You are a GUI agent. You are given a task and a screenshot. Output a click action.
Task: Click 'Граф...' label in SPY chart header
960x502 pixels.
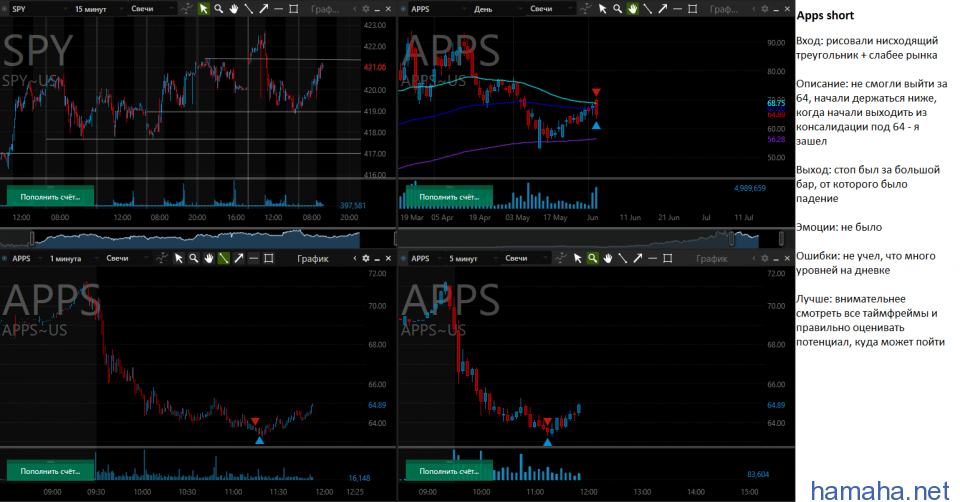(x=324, y=9)
